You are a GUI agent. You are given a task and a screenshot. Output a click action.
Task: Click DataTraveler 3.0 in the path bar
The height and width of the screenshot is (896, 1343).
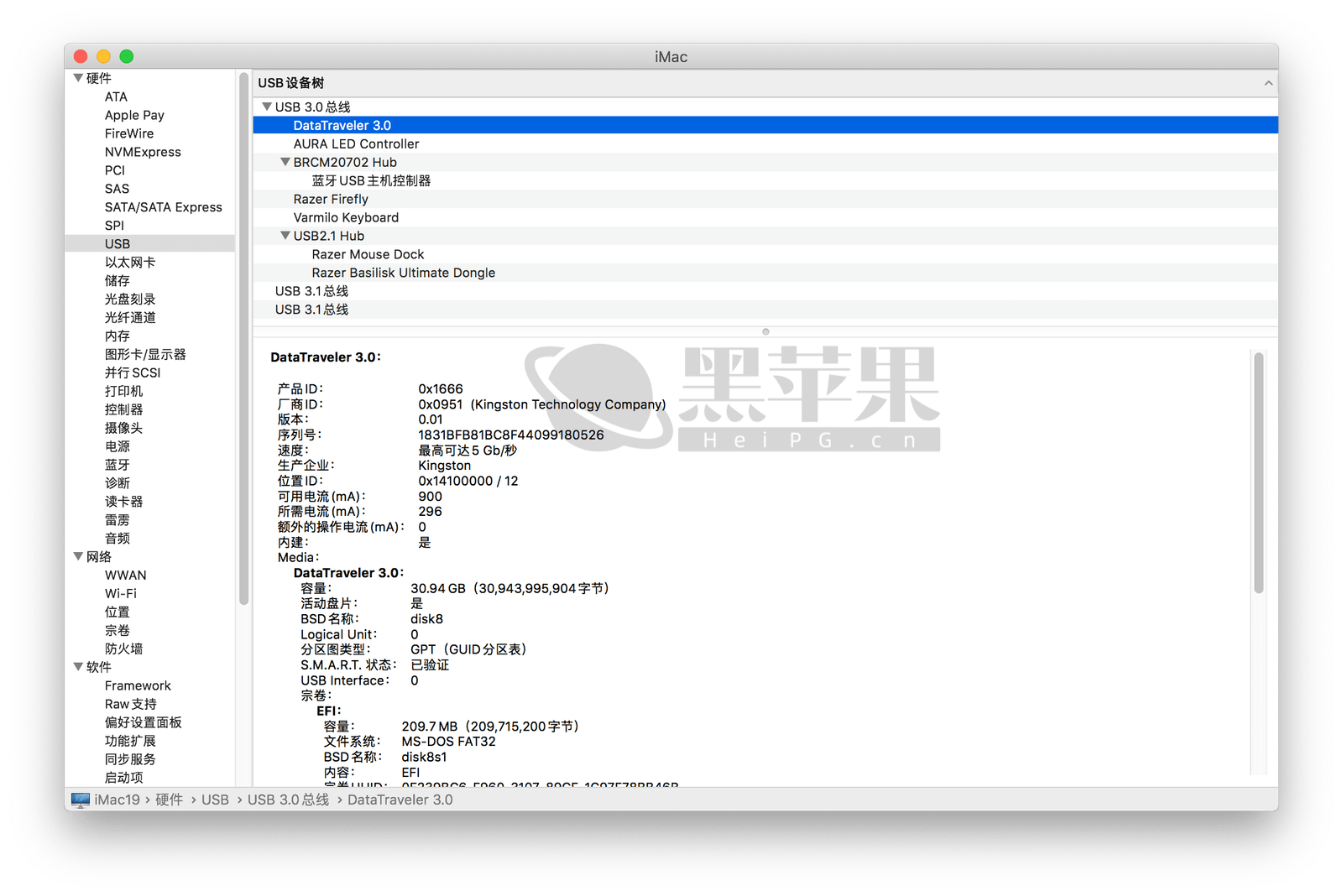click(400, 800)
